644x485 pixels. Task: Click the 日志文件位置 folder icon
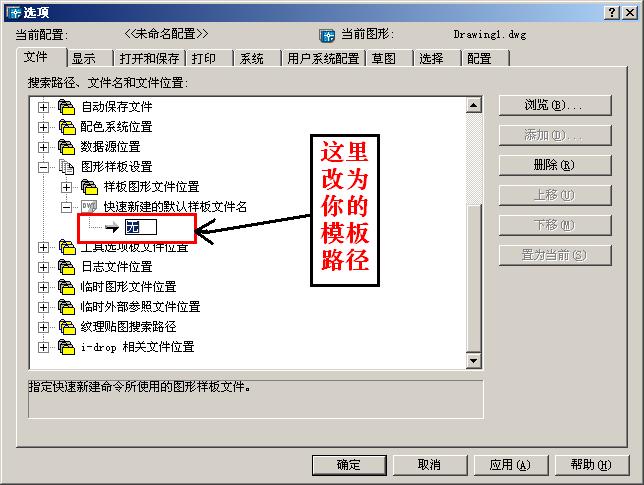tap(66, 267)
